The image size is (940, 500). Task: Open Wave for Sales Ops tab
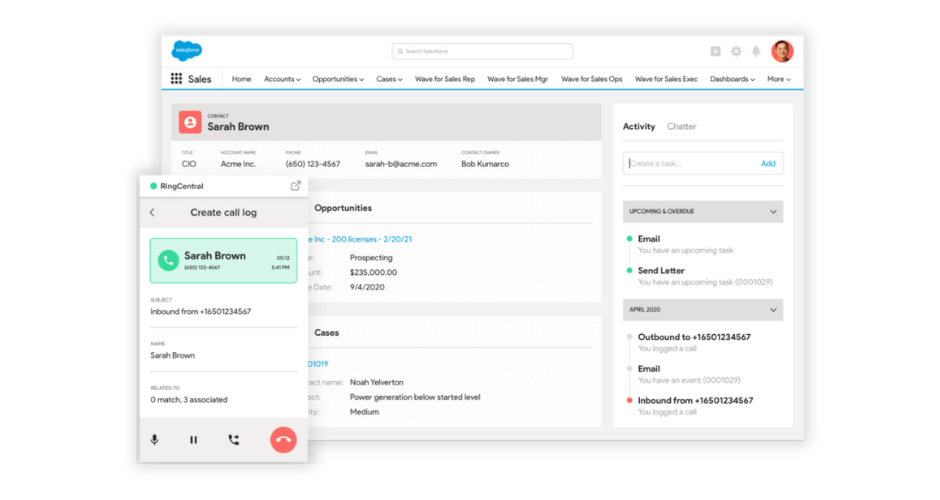pyautogui.click(x=592, y=79)
